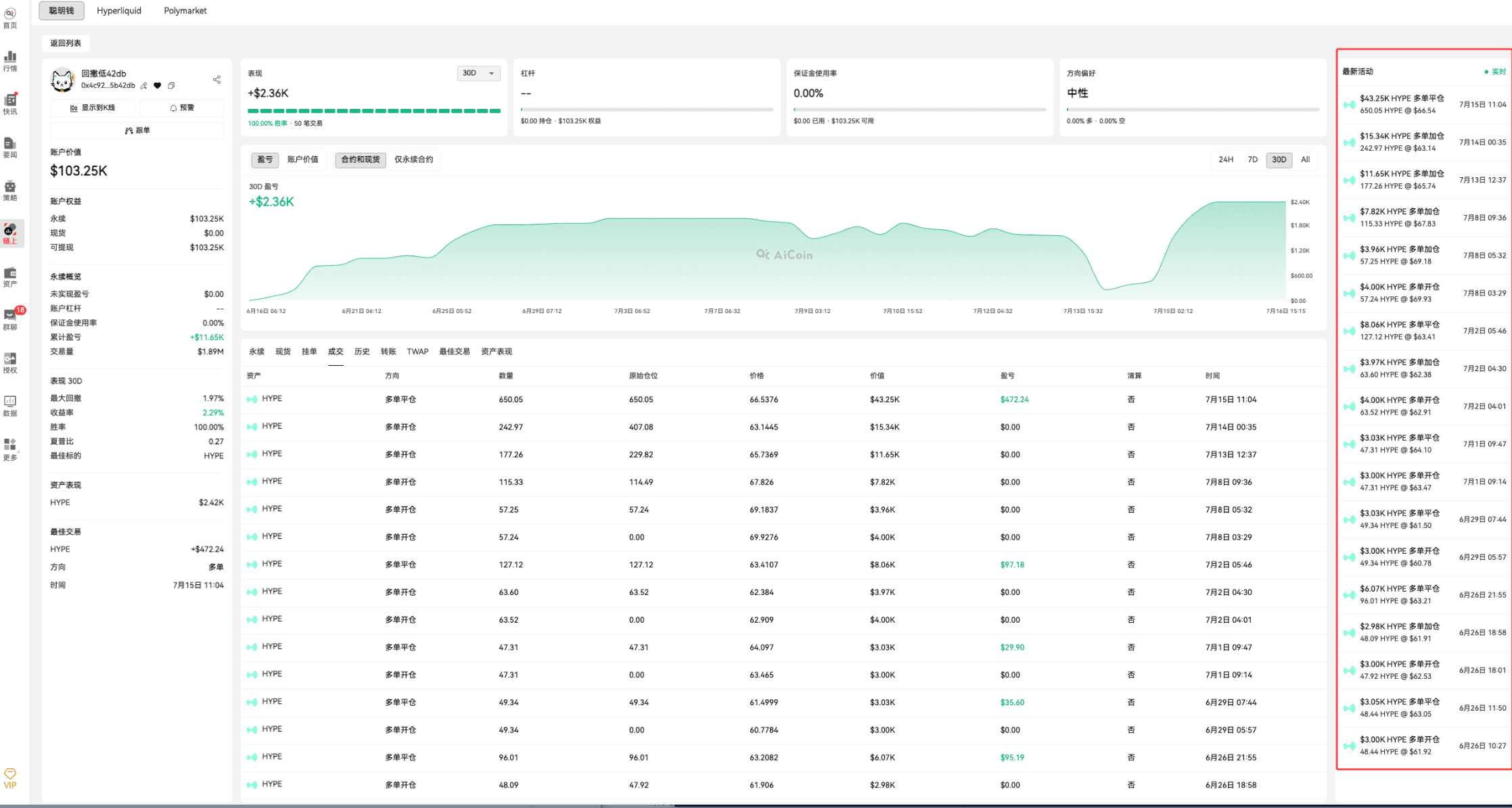Open the 最佳交易 table tab
This screenshot has width=1512, height=808.
point(454,352)
